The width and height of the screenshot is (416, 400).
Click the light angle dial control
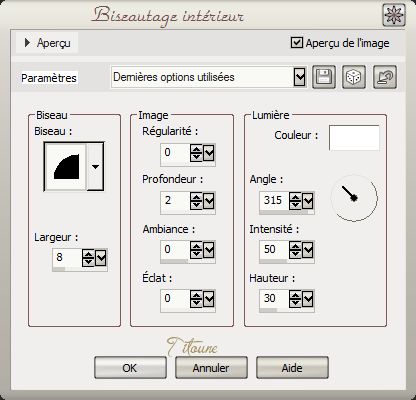pyautogui.click(x=354, y=198)
